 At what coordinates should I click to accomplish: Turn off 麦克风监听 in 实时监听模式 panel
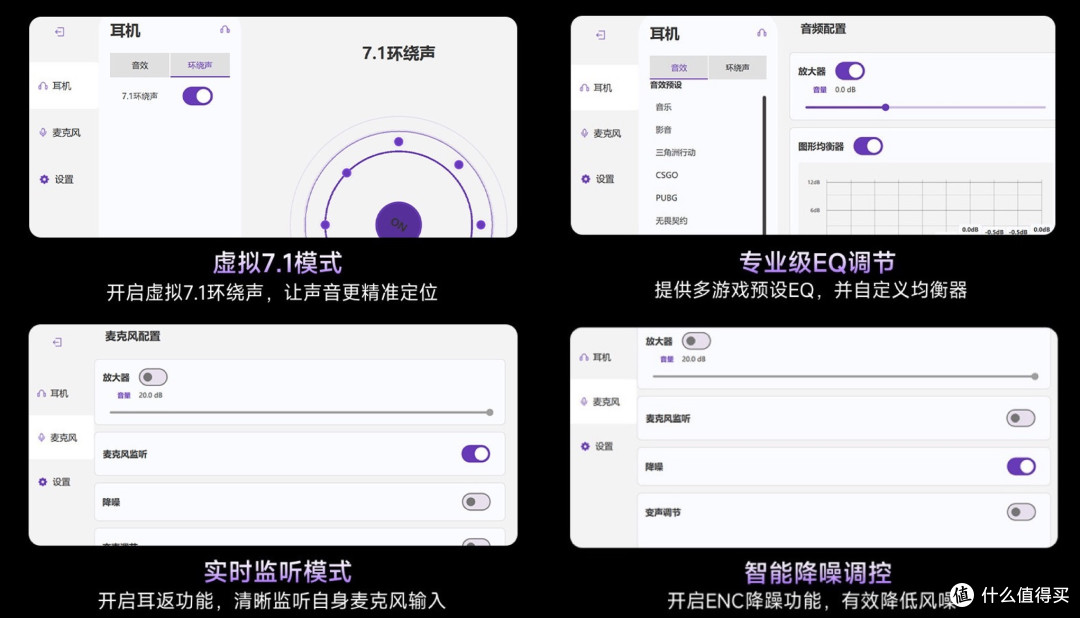(476, 453)
